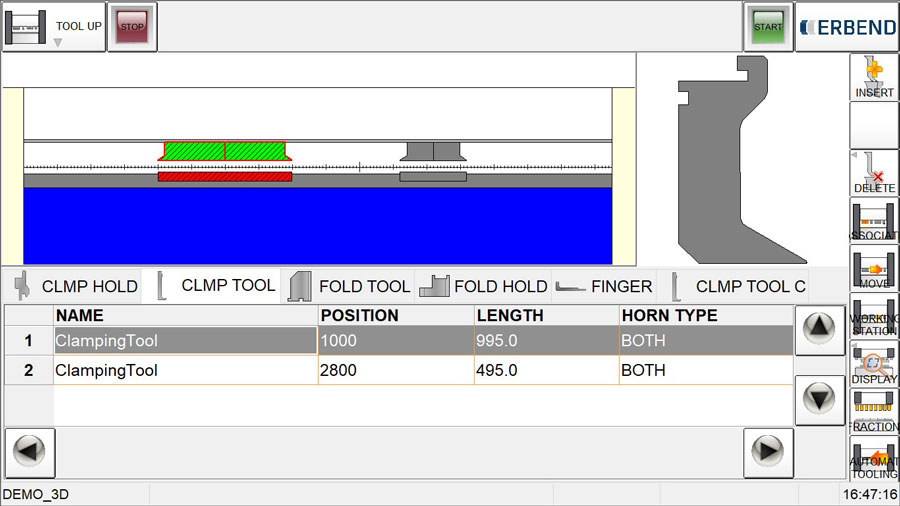Switch to the FINGER tab
The height and width of the screenshot is (506, 900).
(603, 286)
